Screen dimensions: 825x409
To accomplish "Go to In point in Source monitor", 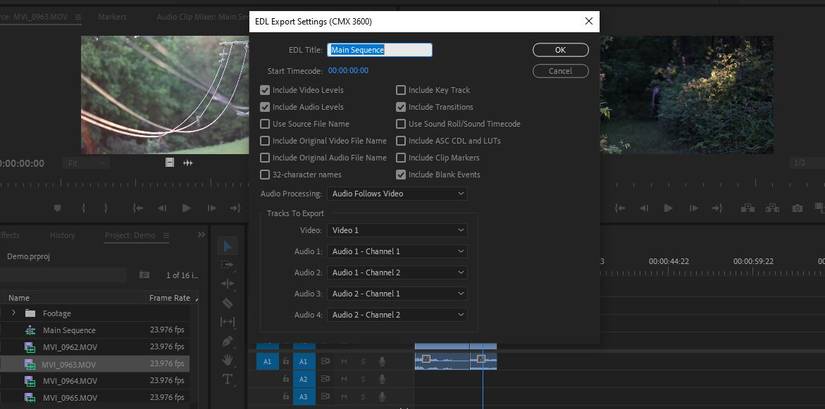I will [138, 208].
